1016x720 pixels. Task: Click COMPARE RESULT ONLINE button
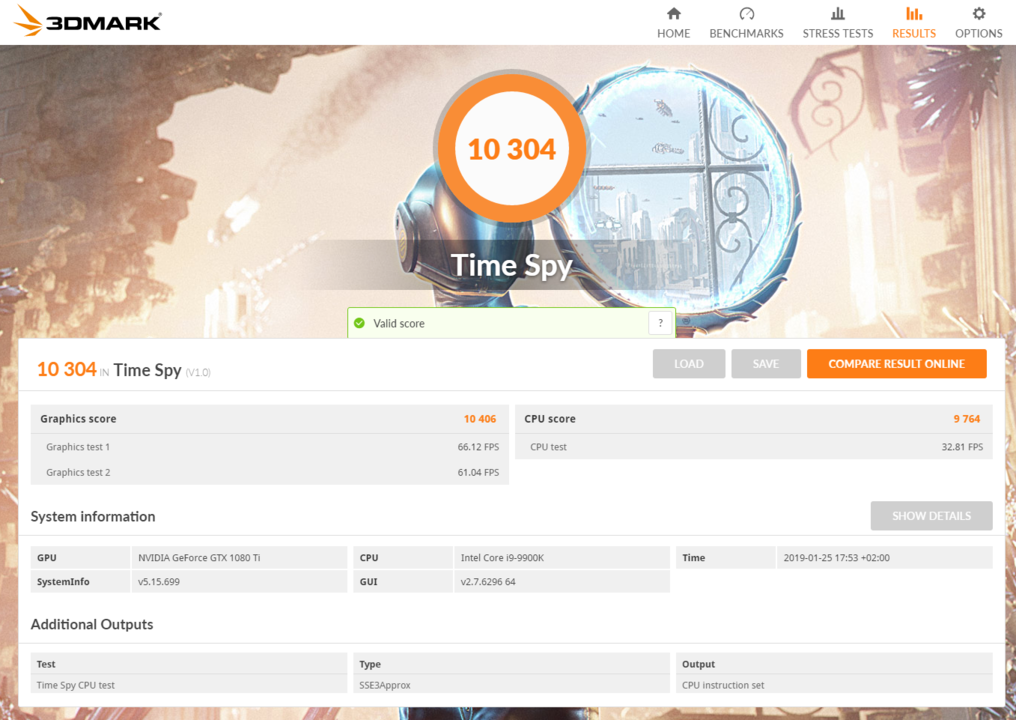(897, 364)
